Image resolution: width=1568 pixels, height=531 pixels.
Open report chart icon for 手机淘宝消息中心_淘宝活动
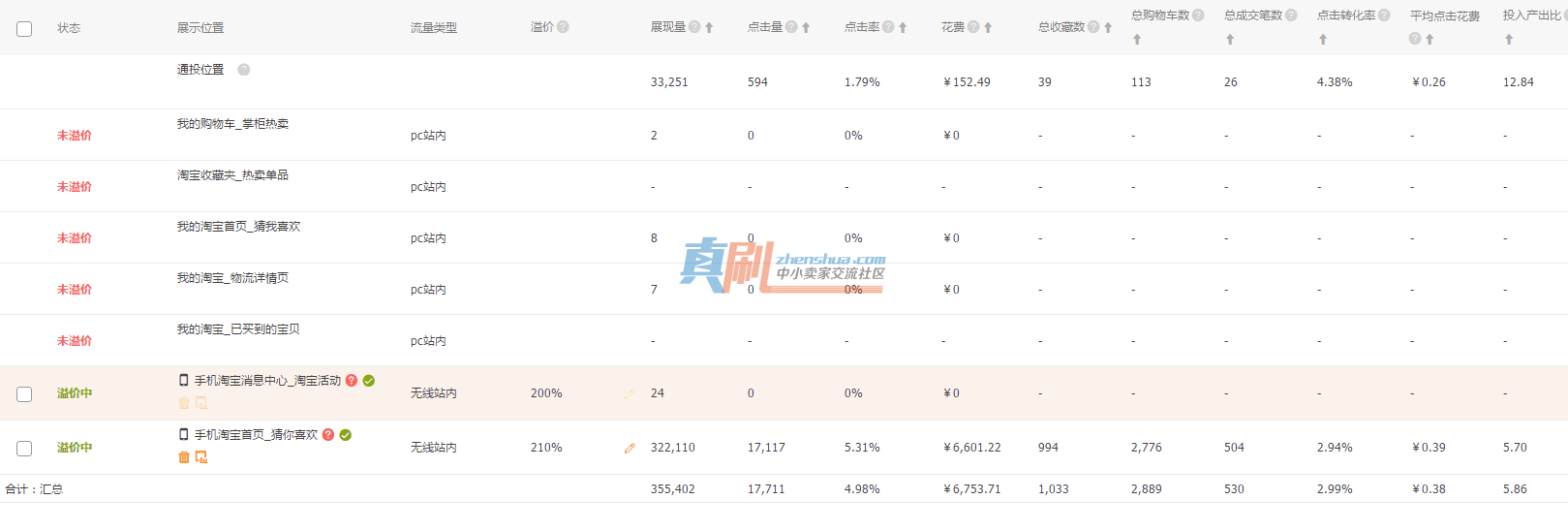(x=201, y=403)
